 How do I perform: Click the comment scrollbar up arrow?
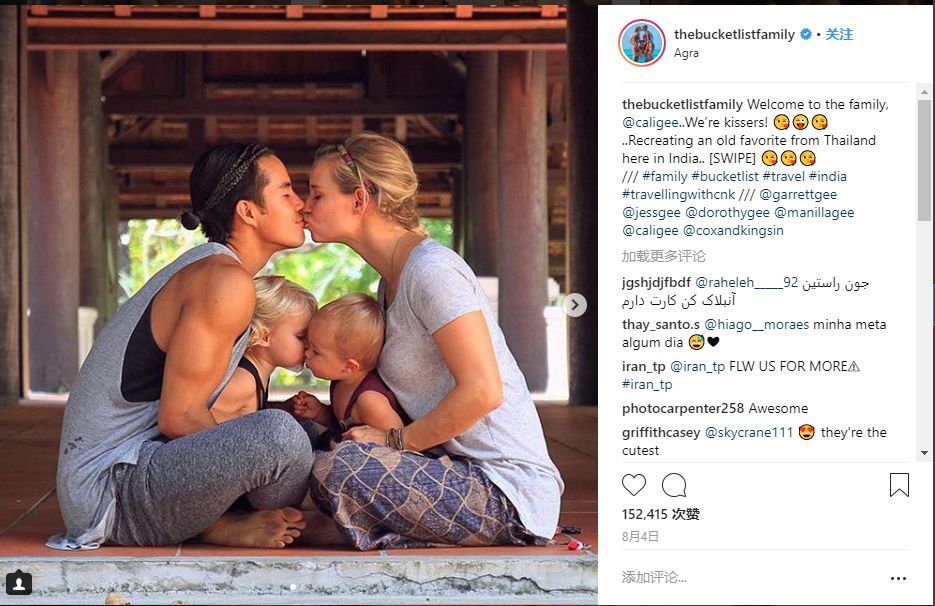(x=924, y=92)
